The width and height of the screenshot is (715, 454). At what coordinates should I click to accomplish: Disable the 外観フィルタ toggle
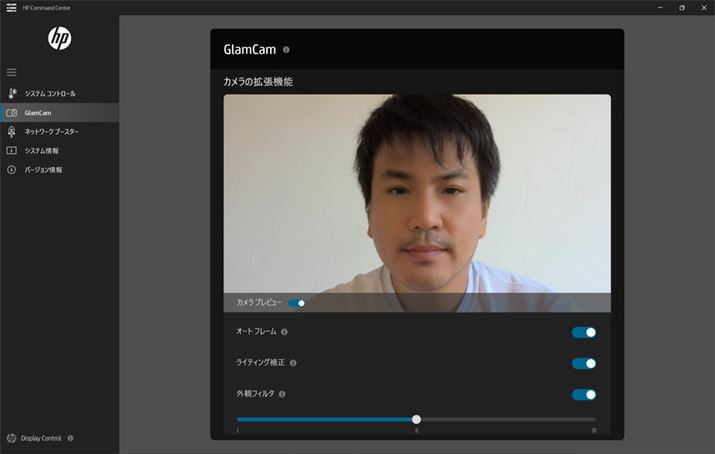(584, 394)
